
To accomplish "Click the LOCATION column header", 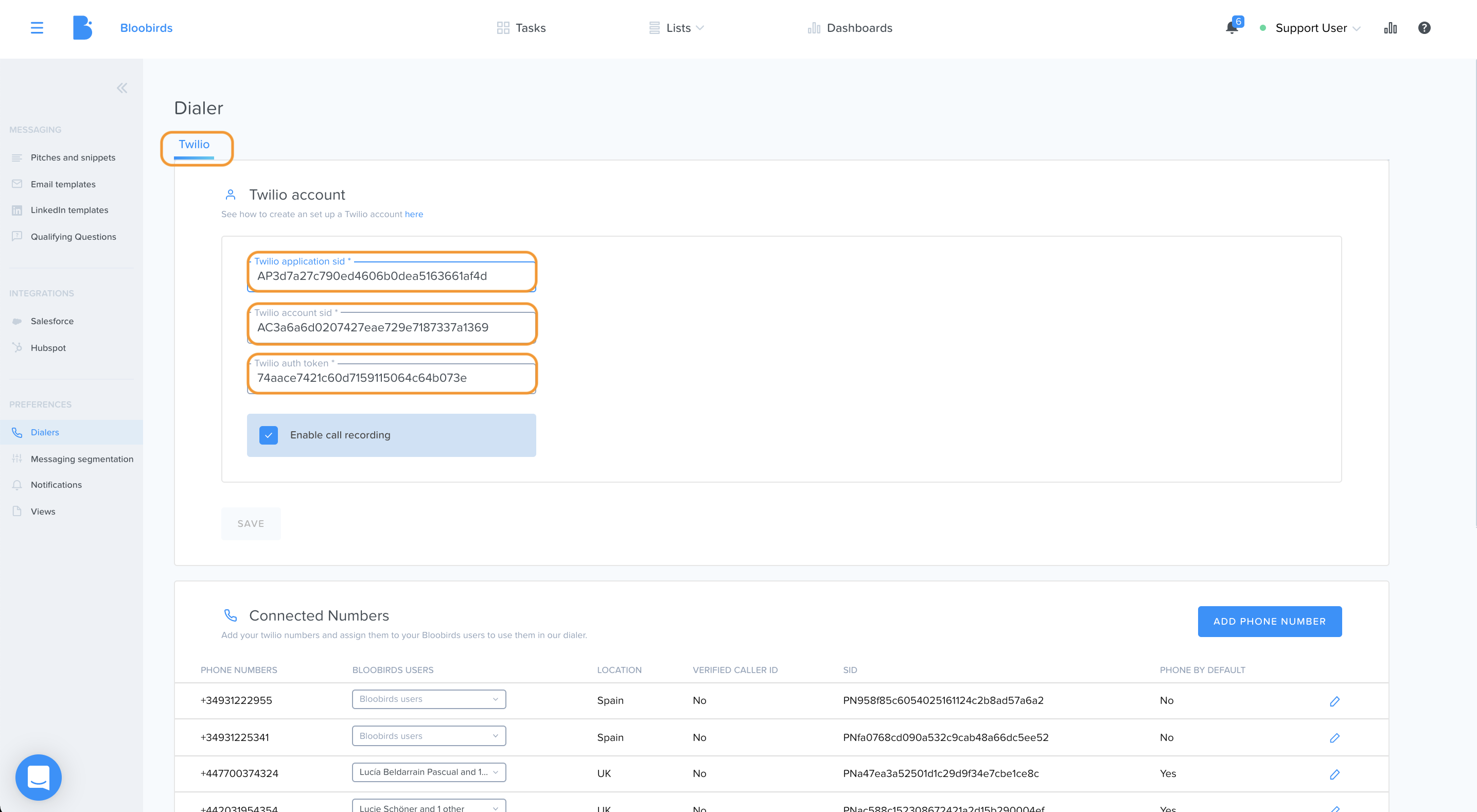I will coord(619,670).
